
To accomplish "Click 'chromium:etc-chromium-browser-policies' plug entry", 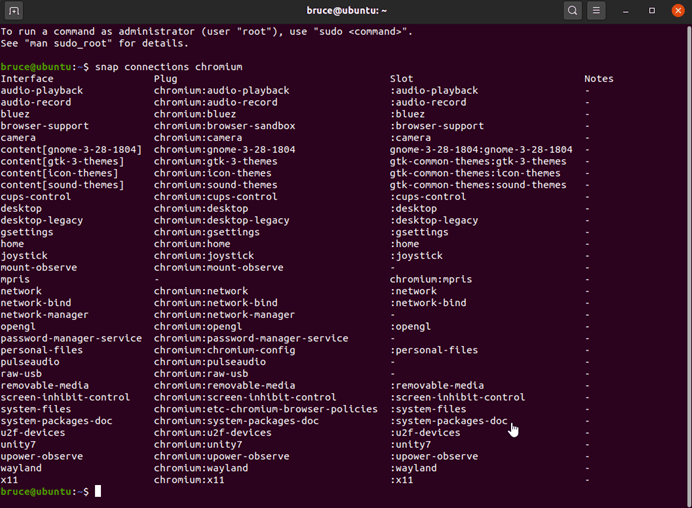I will 266,409.
